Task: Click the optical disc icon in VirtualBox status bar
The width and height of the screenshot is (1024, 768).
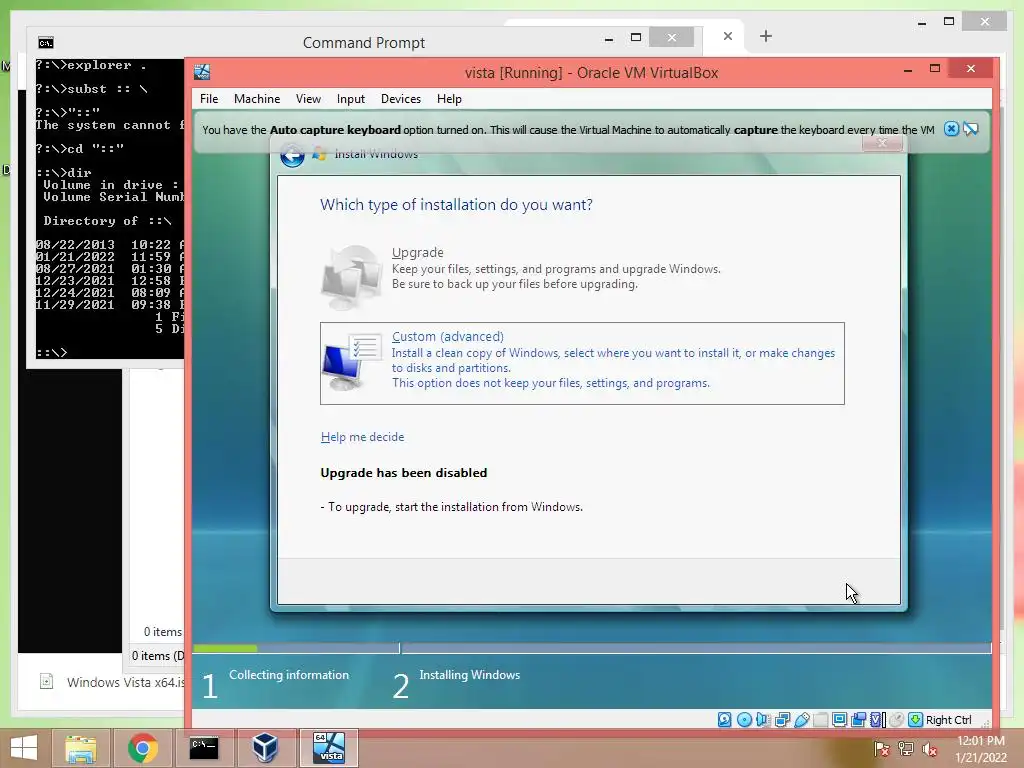Action: (x=744, y=720)
